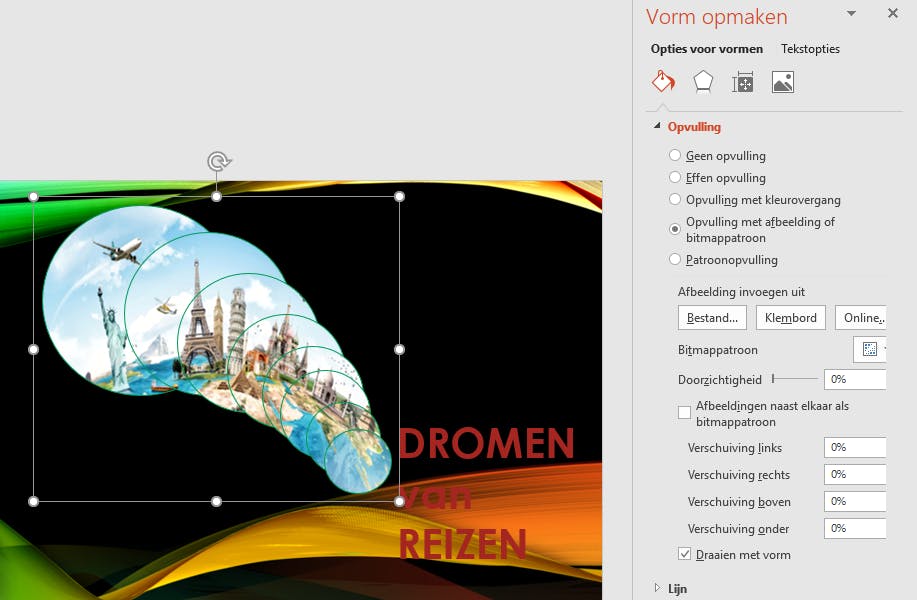Screen dimensions: 917x600
Task: Close the Vorm opmaken pane
Action: coord(892,13)
